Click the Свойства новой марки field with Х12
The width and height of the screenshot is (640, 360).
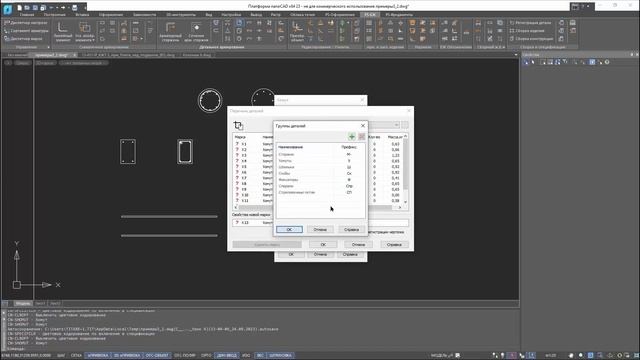320,222
